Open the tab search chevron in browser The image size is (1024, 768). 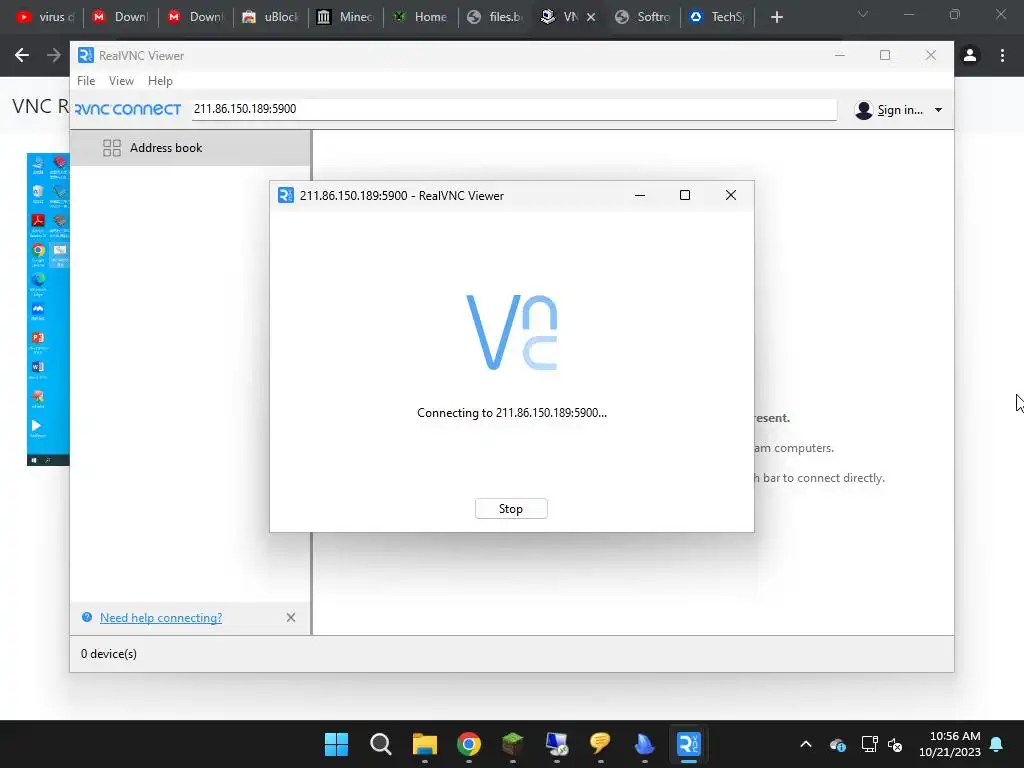point(863,15)
